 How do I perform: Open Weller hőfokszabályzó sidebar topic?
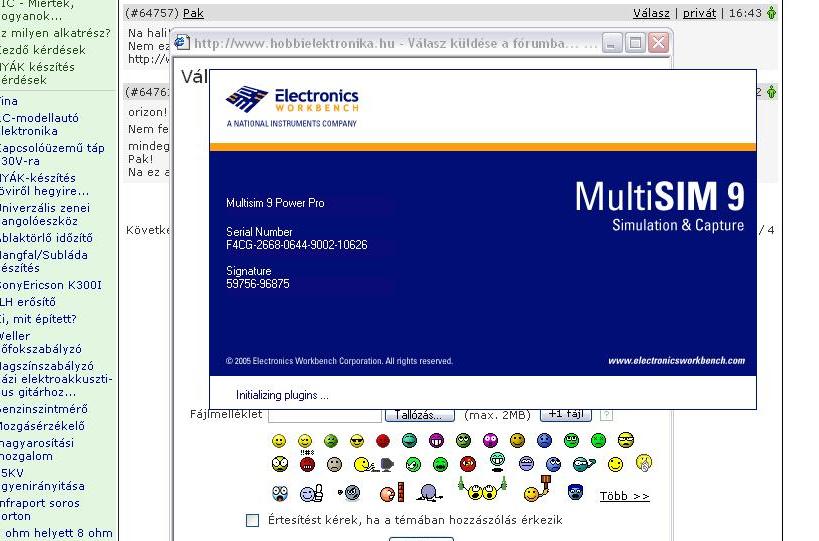41,342
